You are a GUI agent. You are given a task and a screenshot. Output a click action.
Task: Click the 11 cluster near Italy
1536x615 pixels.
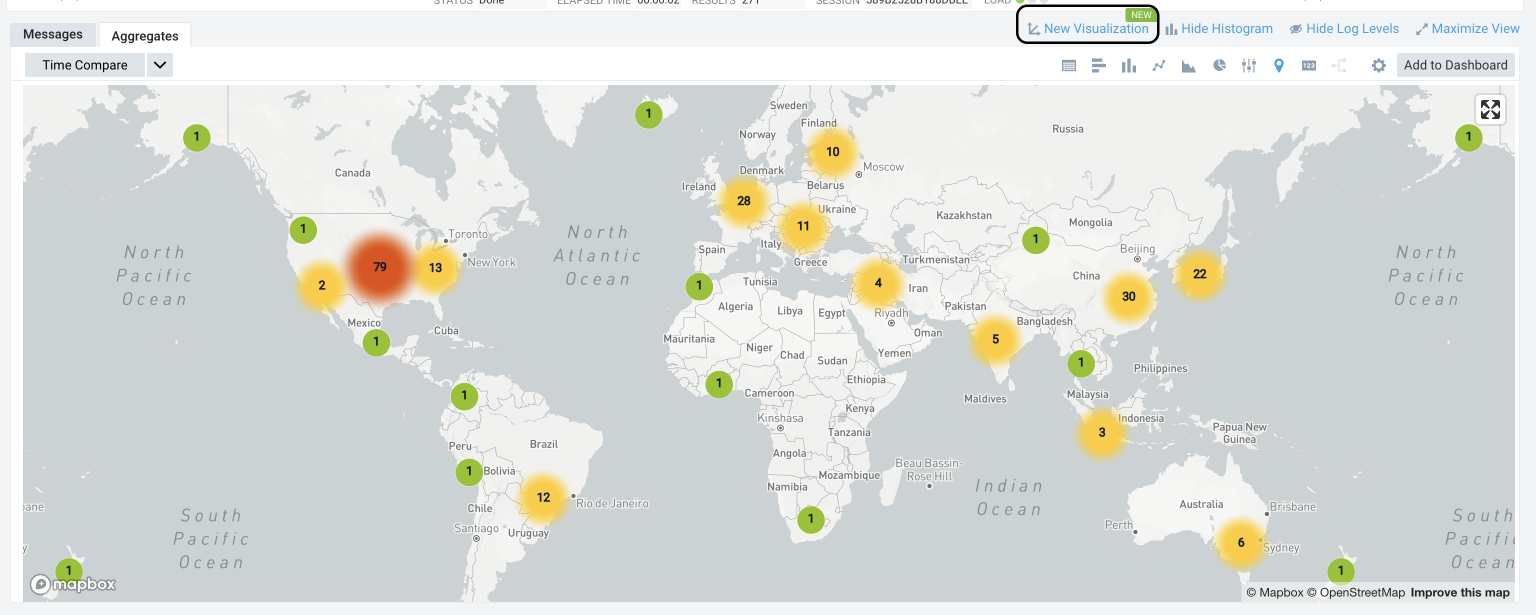click(x=803, y=226)
